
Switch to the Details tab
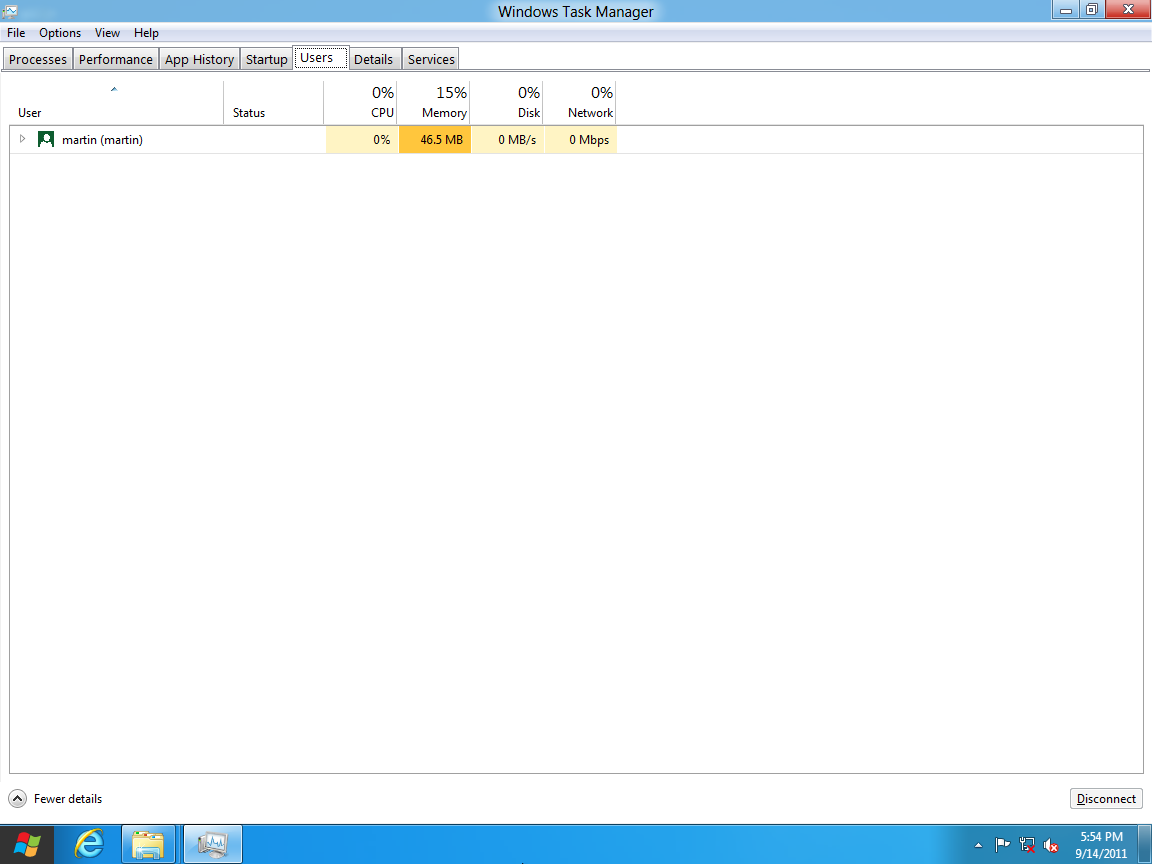373,60
